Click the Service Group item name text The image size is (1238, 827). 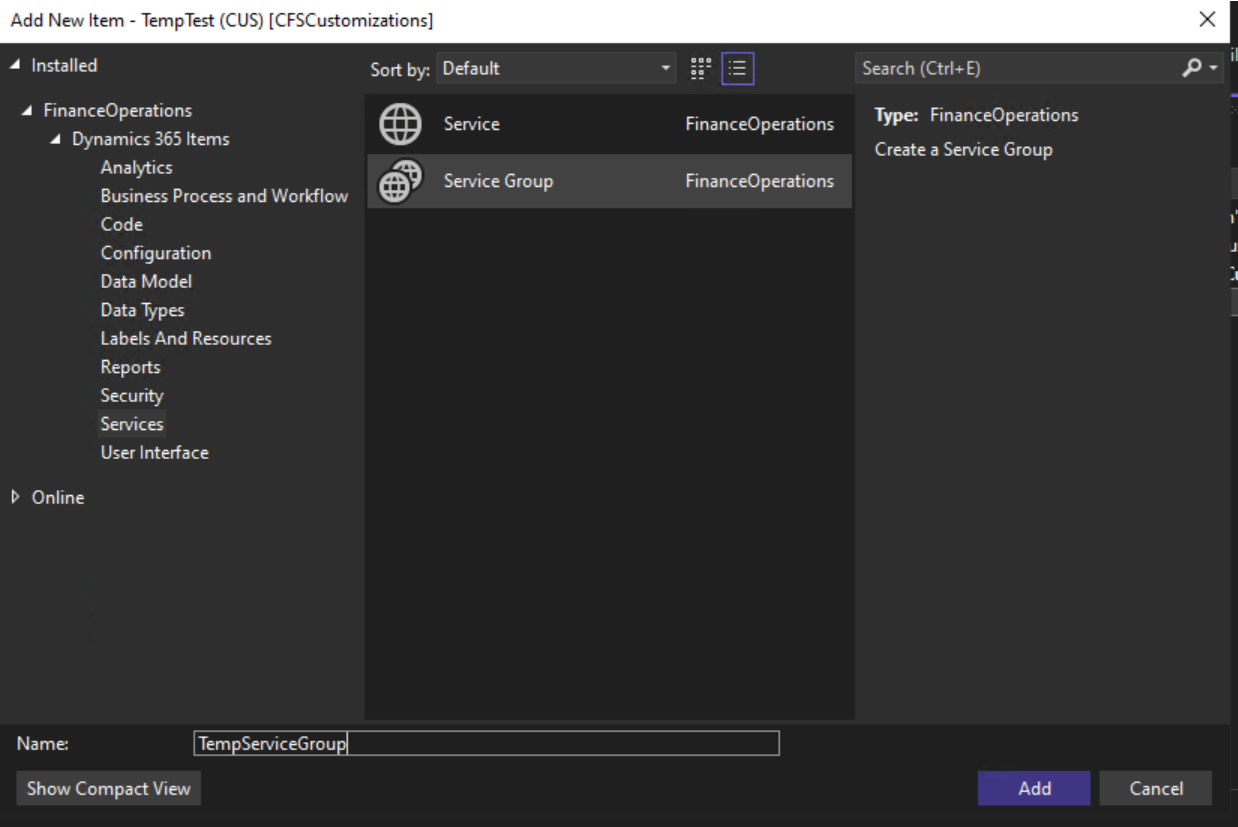498,181
